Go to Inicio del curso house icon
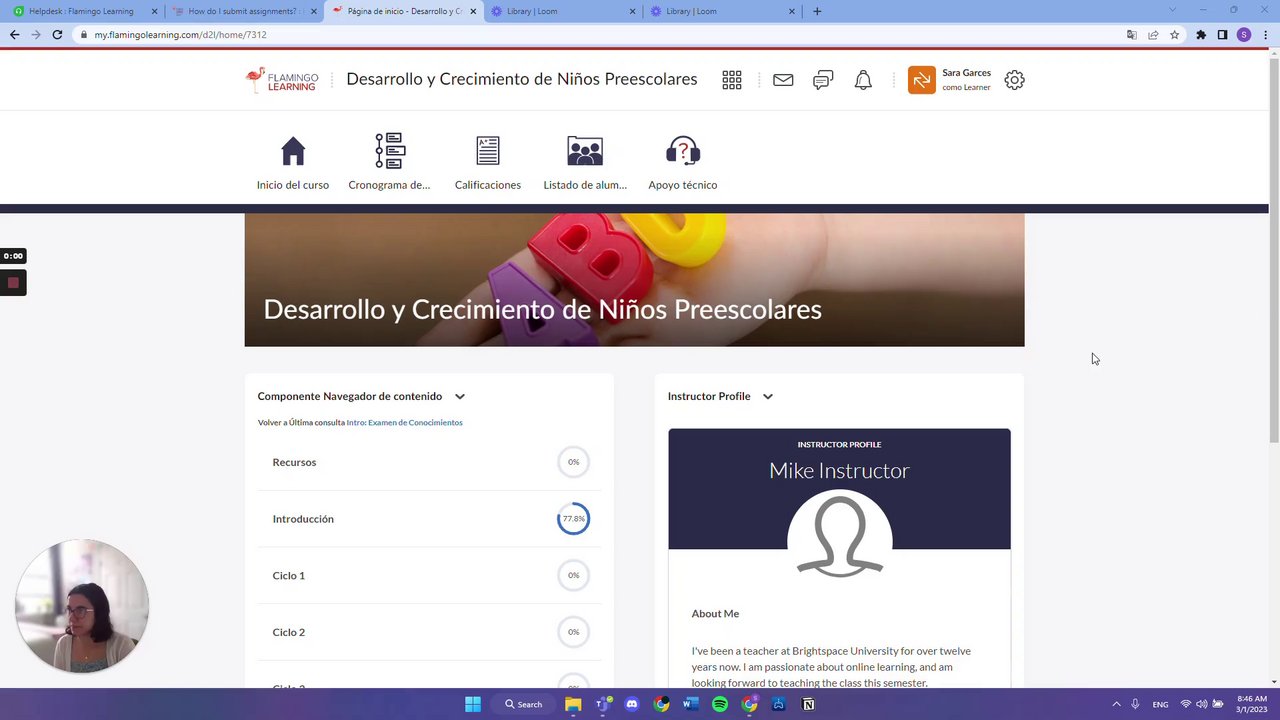The width and height of the screenshot is (1280, 720). tap(293, 151)
